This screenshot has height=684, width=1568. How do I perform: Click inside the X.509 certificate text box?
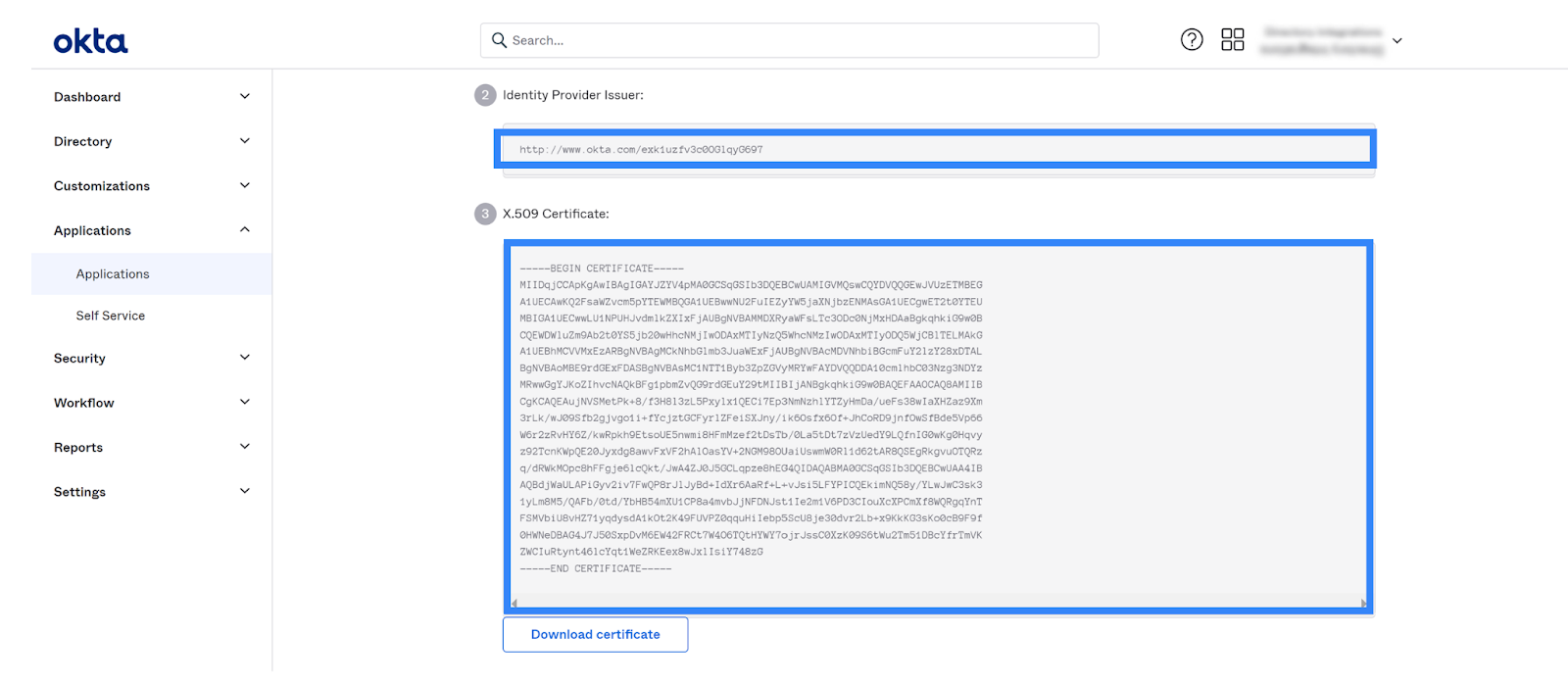point(938,421)
